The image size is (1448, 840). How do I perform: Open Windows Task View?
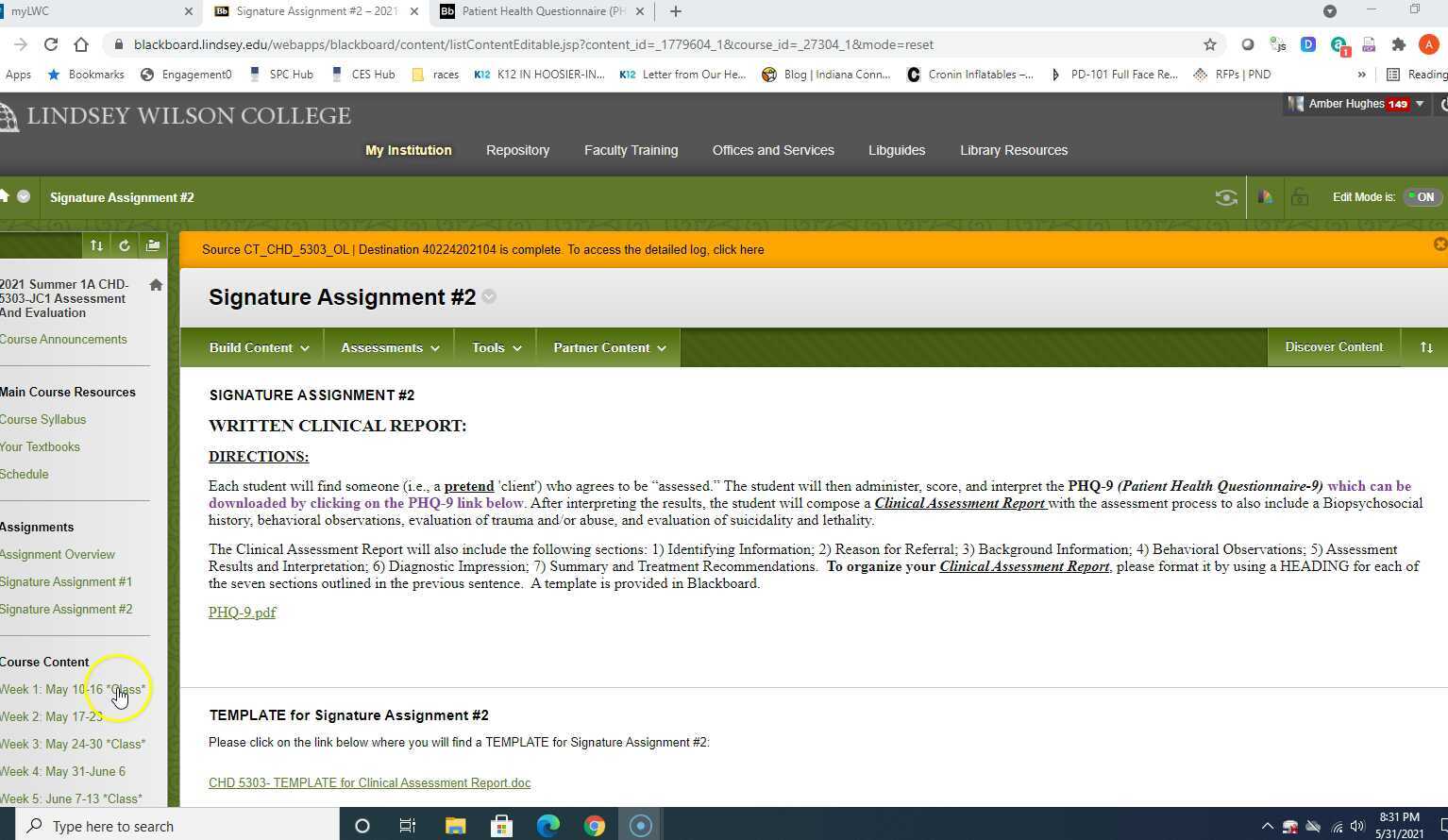[407, 825]
